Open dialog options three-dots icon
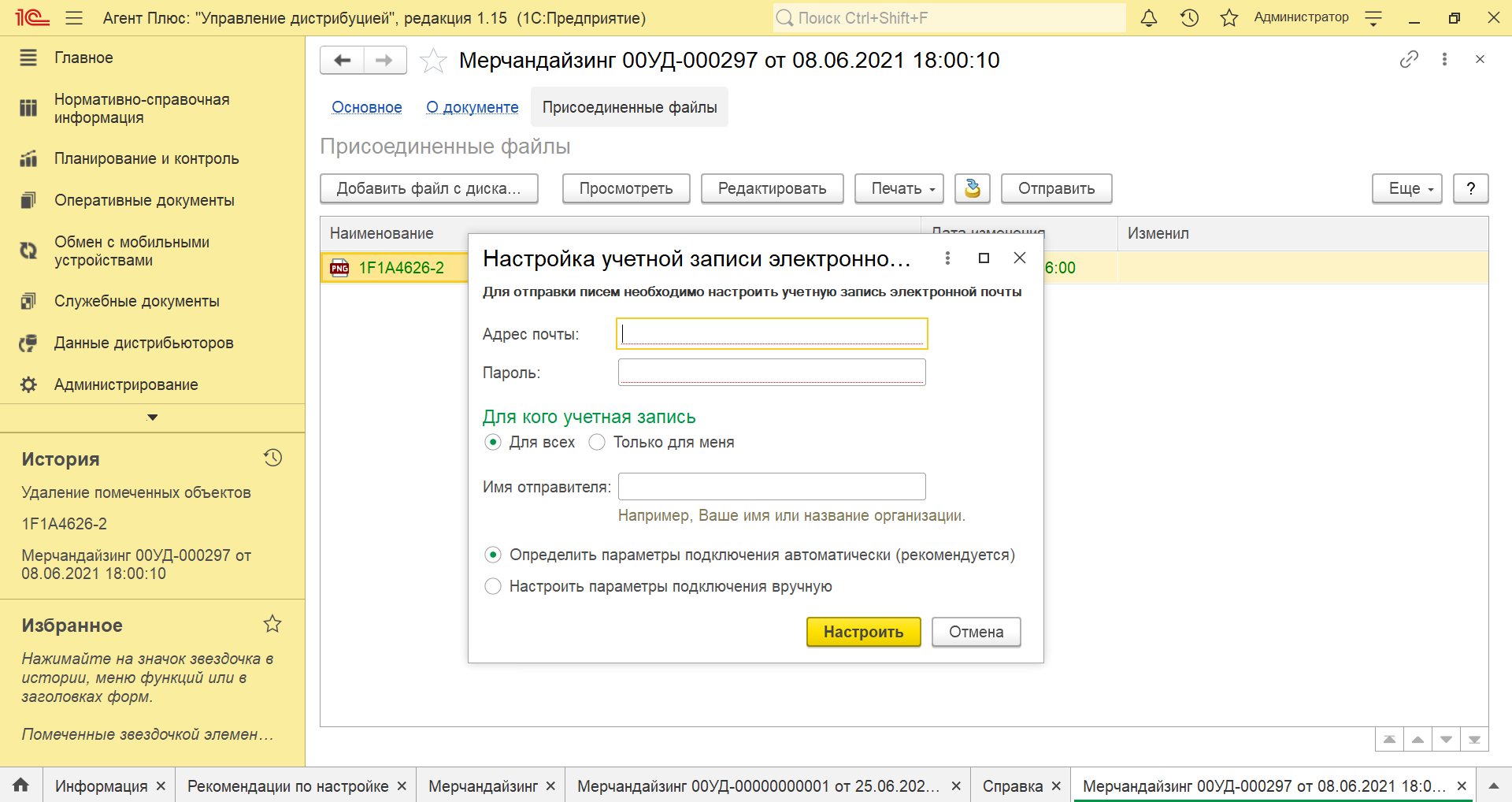The width and height of the screenshot is (1512, 802). coord(947,258)
